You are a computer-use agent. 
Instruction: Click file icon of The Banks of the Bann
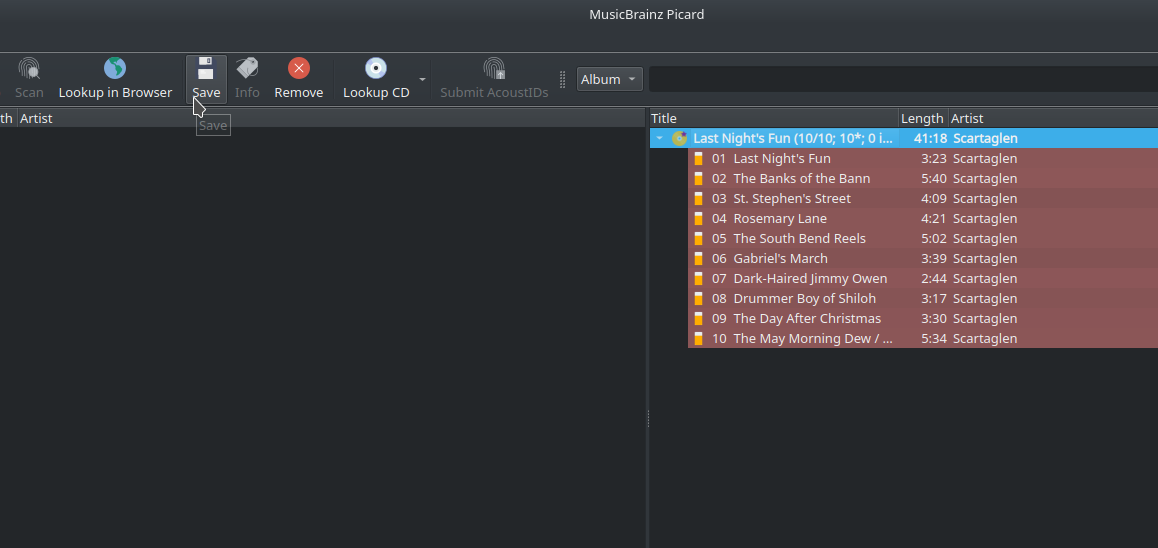(699, 179)
